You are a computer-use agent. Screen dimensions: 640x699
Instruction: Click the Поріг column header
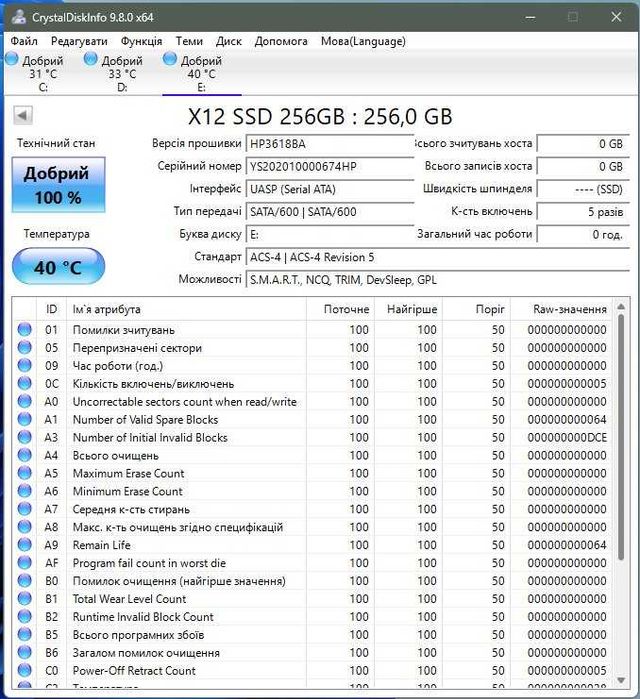[476, 309]
